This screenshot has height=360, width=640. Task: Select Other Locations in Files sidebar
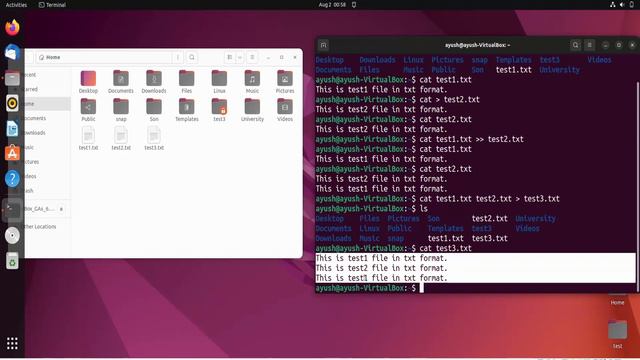tap(47, 227)
